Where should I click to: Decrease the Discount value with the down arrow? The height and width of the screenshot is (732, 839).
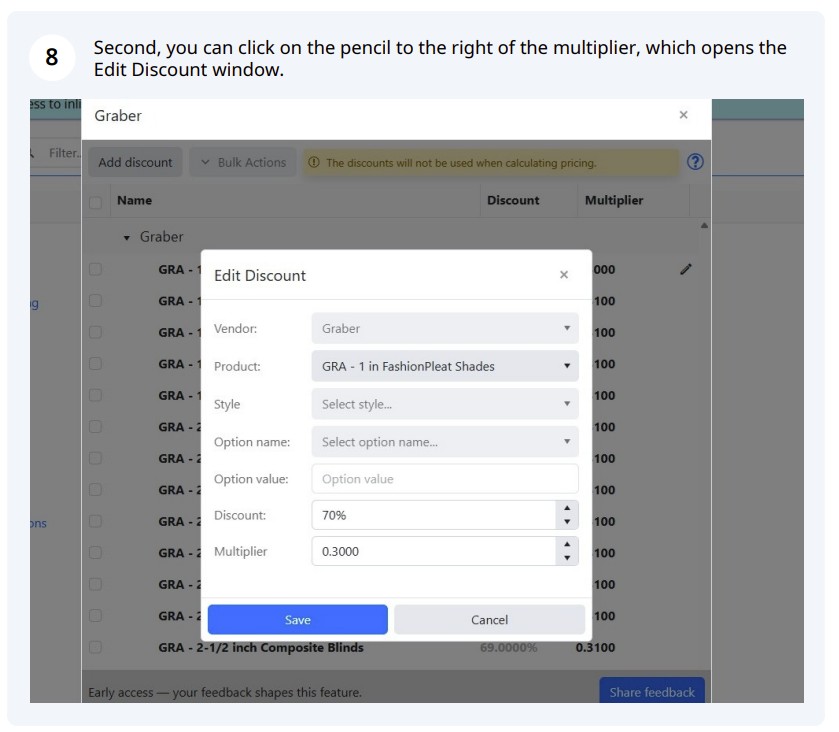pos(567,522)
